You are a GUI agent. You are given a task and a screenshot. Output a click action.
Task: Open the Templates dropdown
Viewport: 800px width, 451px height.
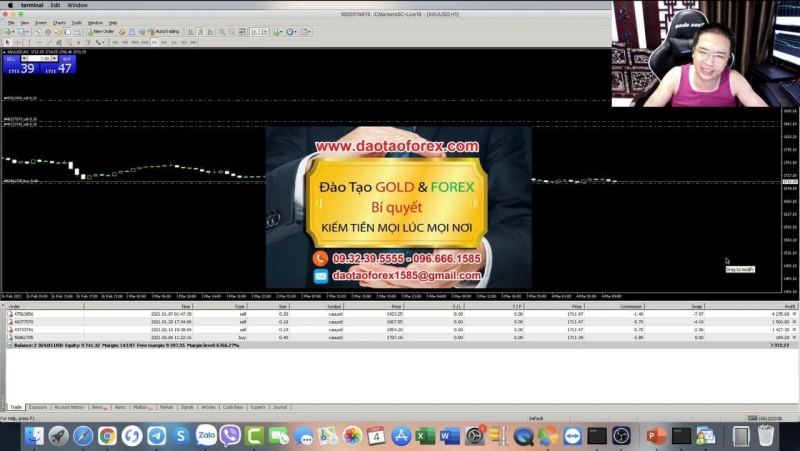coord(306,32)
